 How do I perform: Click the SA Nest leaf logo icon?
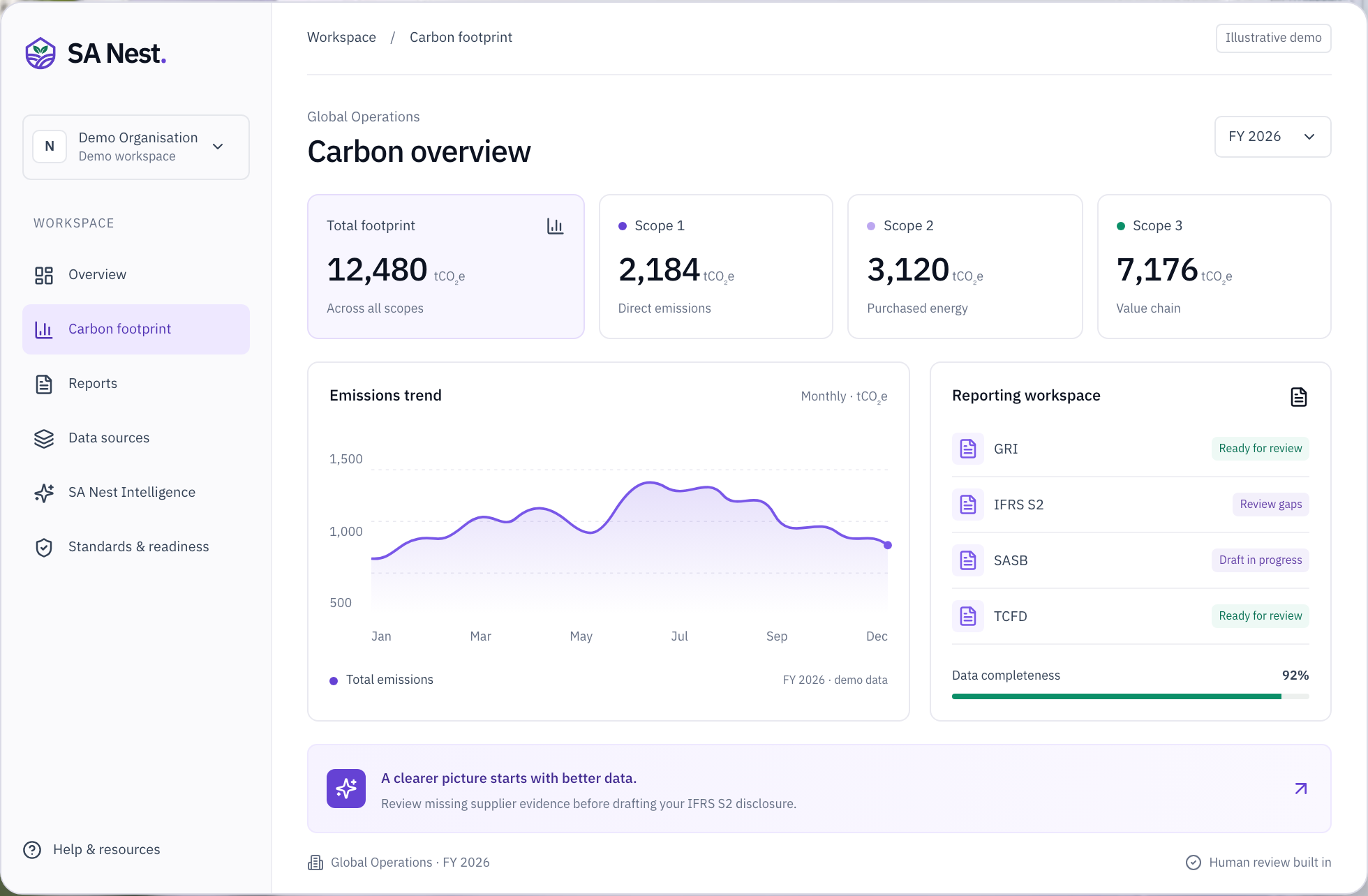coord(40,53)
